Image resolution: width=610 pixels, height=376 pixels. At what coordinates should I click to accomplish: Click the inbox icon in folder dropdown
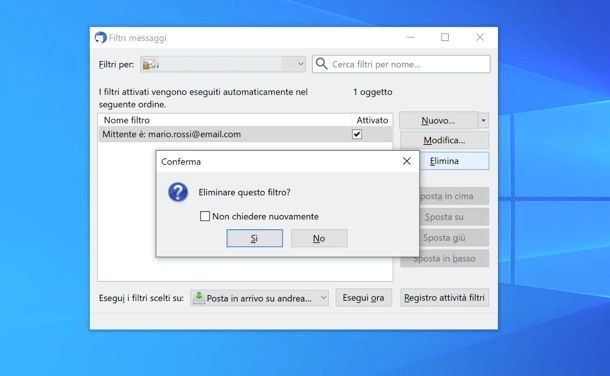click(199, 298)
